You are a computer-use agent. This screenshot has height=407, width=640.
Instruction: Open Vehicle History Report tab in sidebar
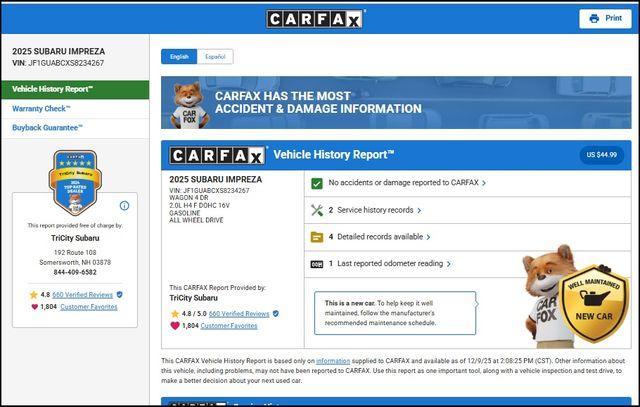(75, 89)
